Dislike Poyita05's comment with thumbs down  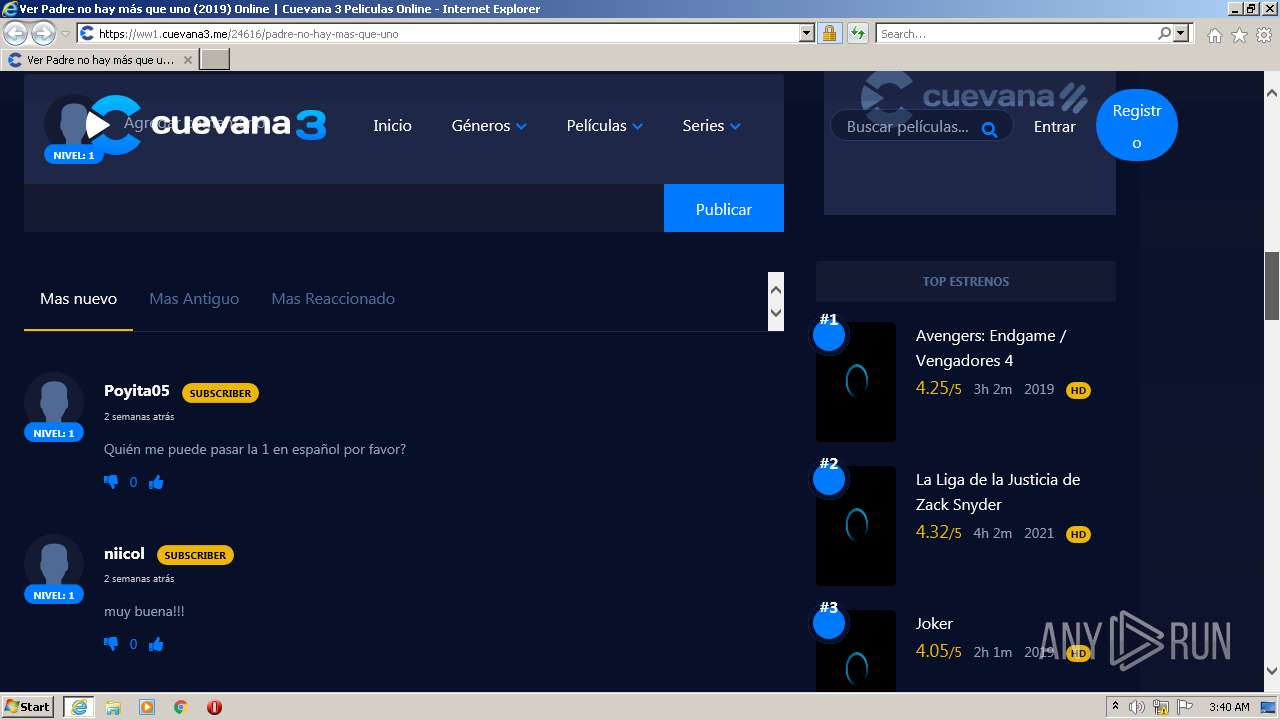(x=111, y=482)
